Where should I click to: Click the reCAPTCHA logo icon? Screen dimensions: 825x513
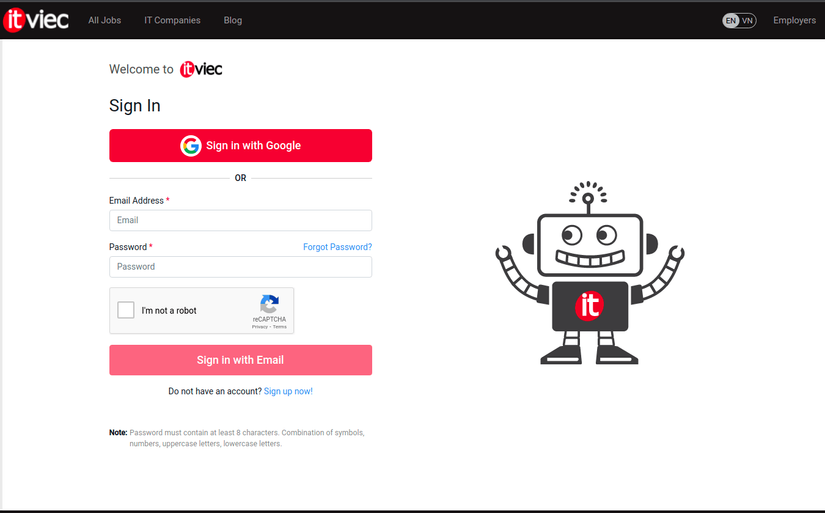click(x=269, y=304)
